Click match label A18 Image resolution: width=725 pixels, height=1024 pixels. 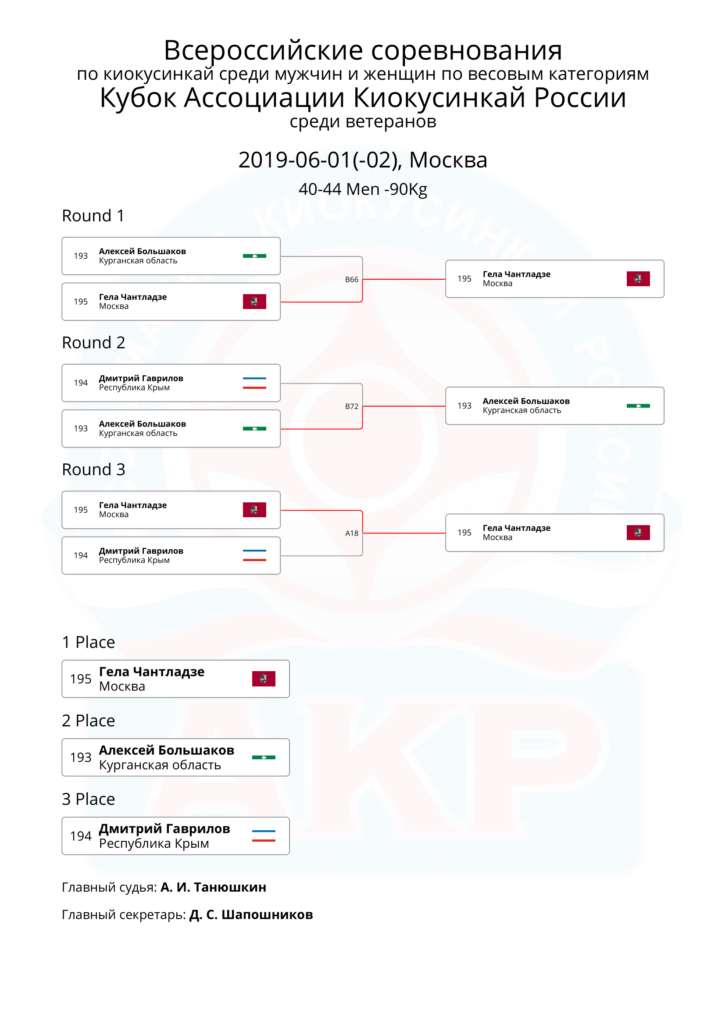(x=351, y=534)
